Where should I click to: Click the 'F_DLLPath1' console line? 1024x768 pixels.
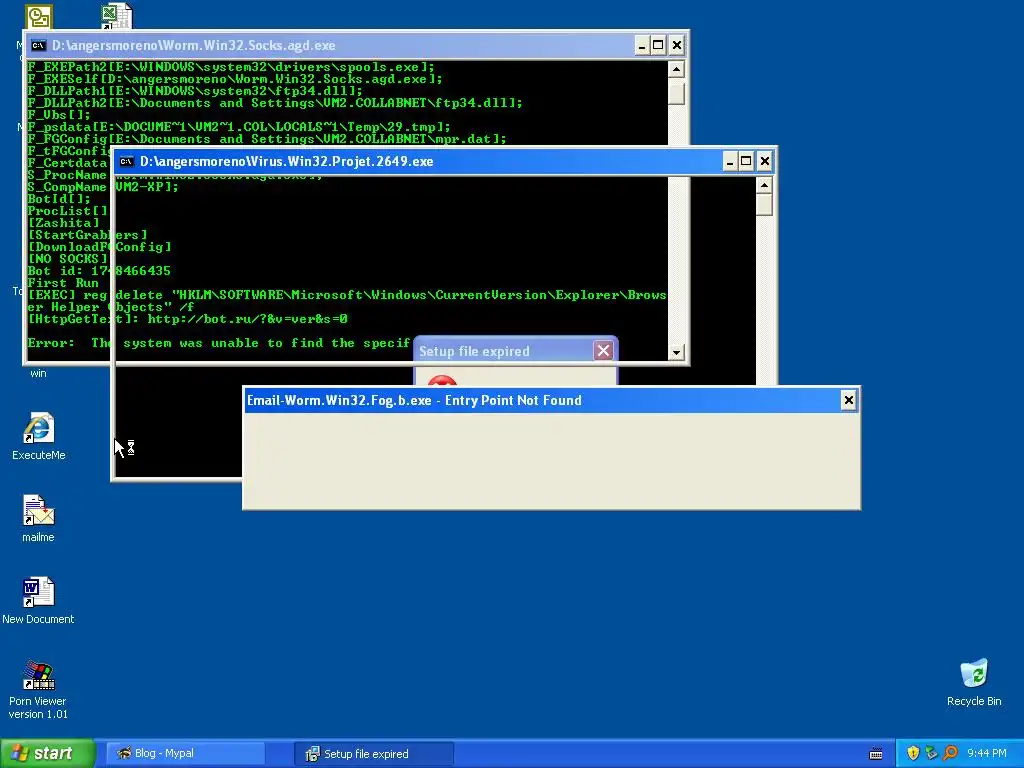195,91
